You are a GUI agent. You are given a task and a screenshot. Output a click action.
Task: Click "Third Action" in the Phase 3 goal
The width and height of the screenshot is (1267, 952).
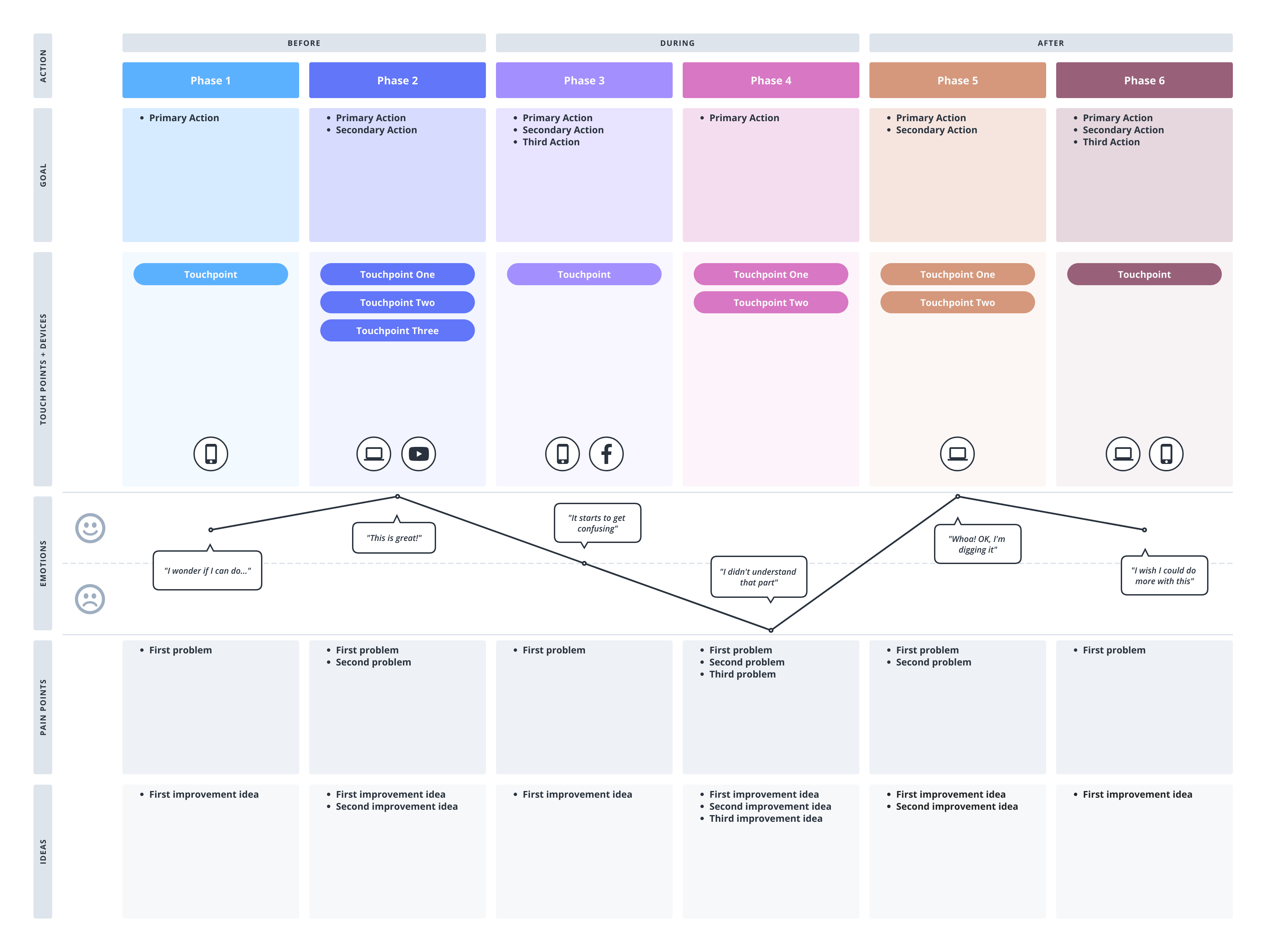pyautogui.click(x=551, y=142)
